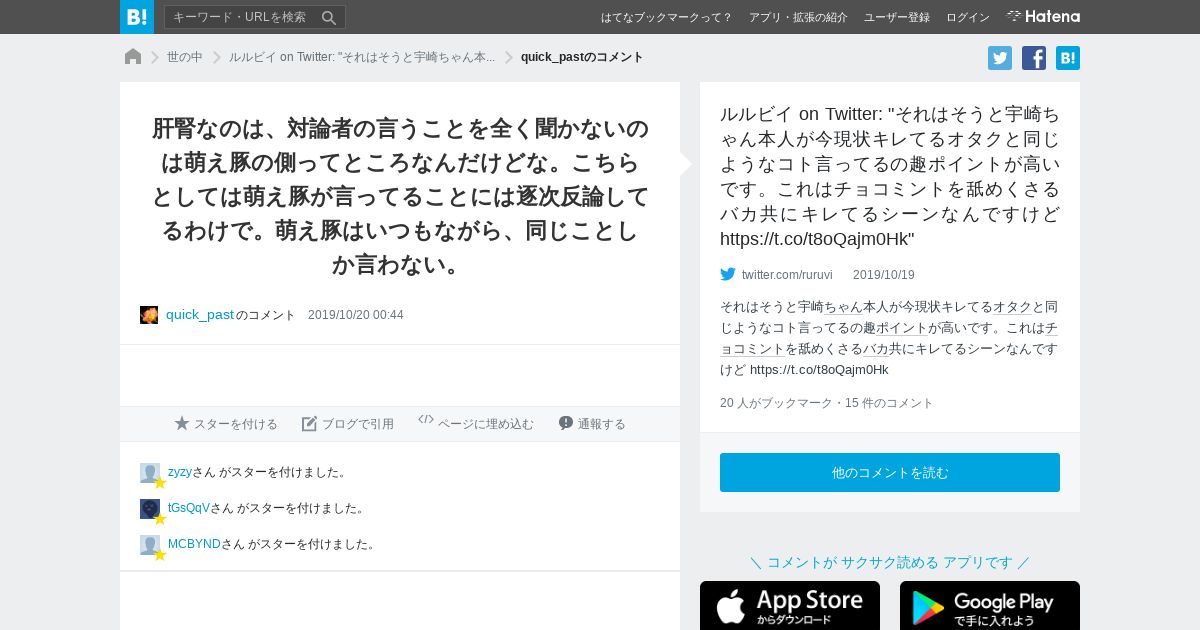
Task: Click the ブログで引用 edit icon
Action: (310, 423)
